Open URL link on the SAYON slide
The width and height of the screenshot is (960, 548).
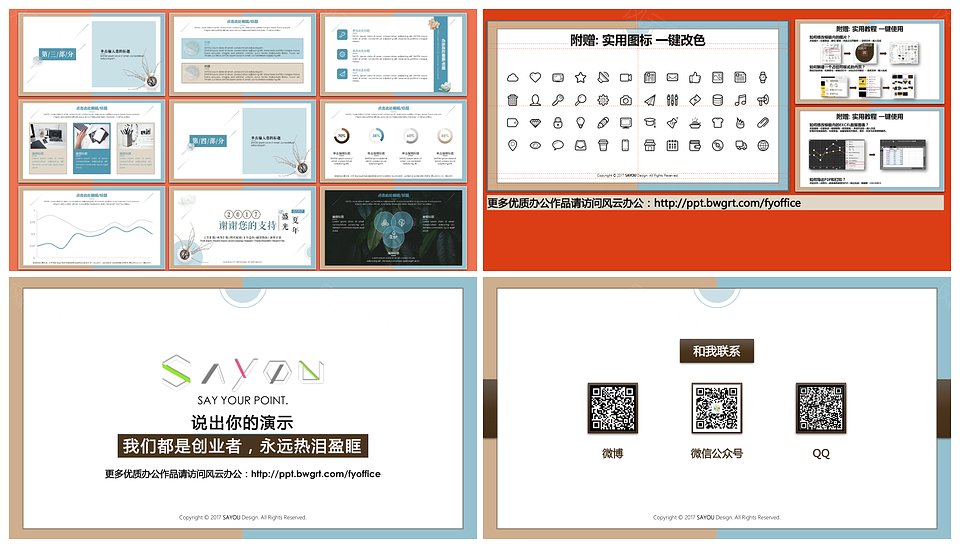click(x=316, y=474)
